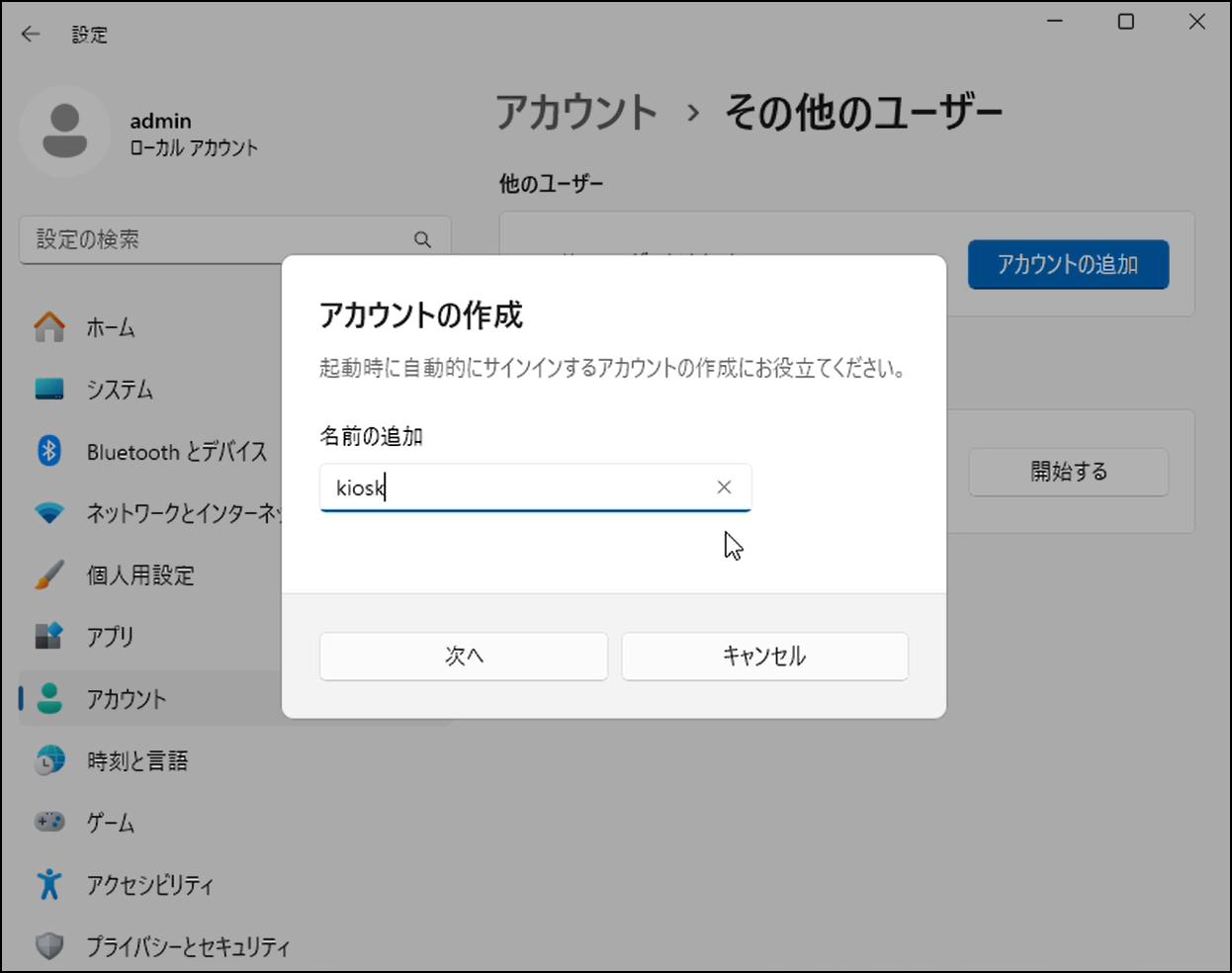This screenshot has width=1232, height=973.
Task: Click アカウントの追加 button
Action: coord(1068,264)
